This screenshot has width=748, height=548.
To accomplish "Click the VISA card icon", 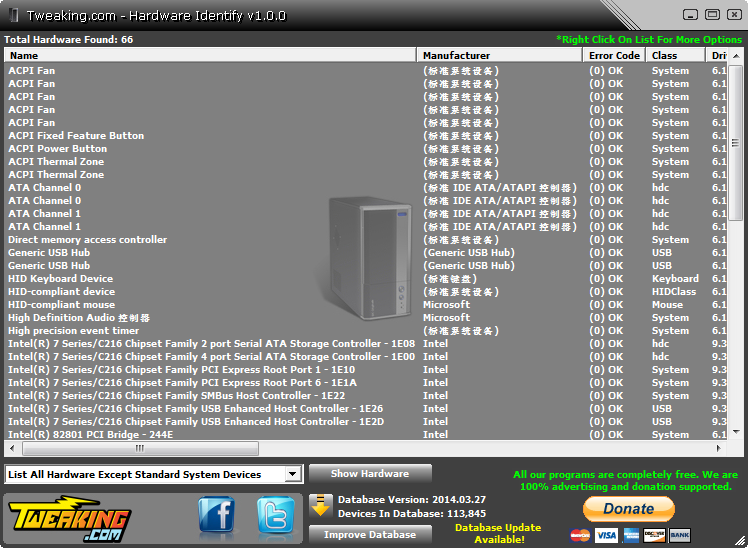I will (606, 536).
